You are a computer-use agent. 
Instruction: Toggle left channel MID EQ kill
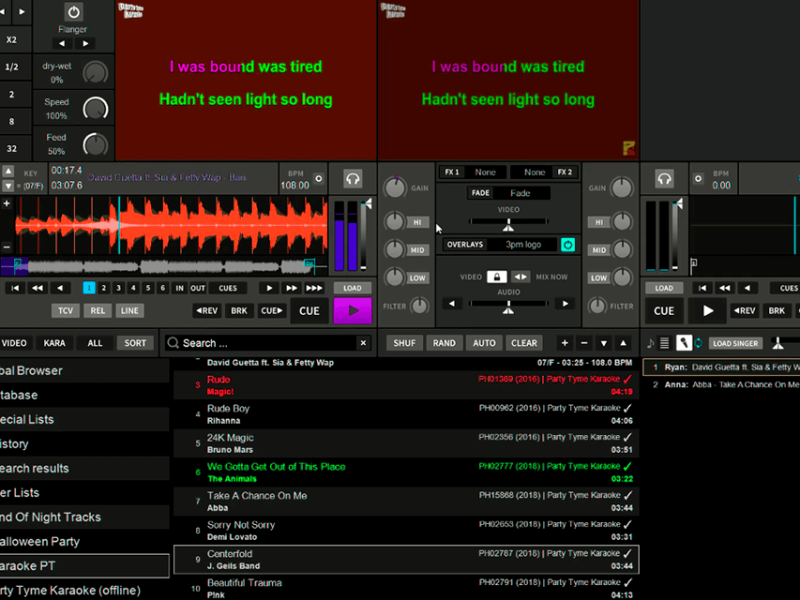(417, 250)
